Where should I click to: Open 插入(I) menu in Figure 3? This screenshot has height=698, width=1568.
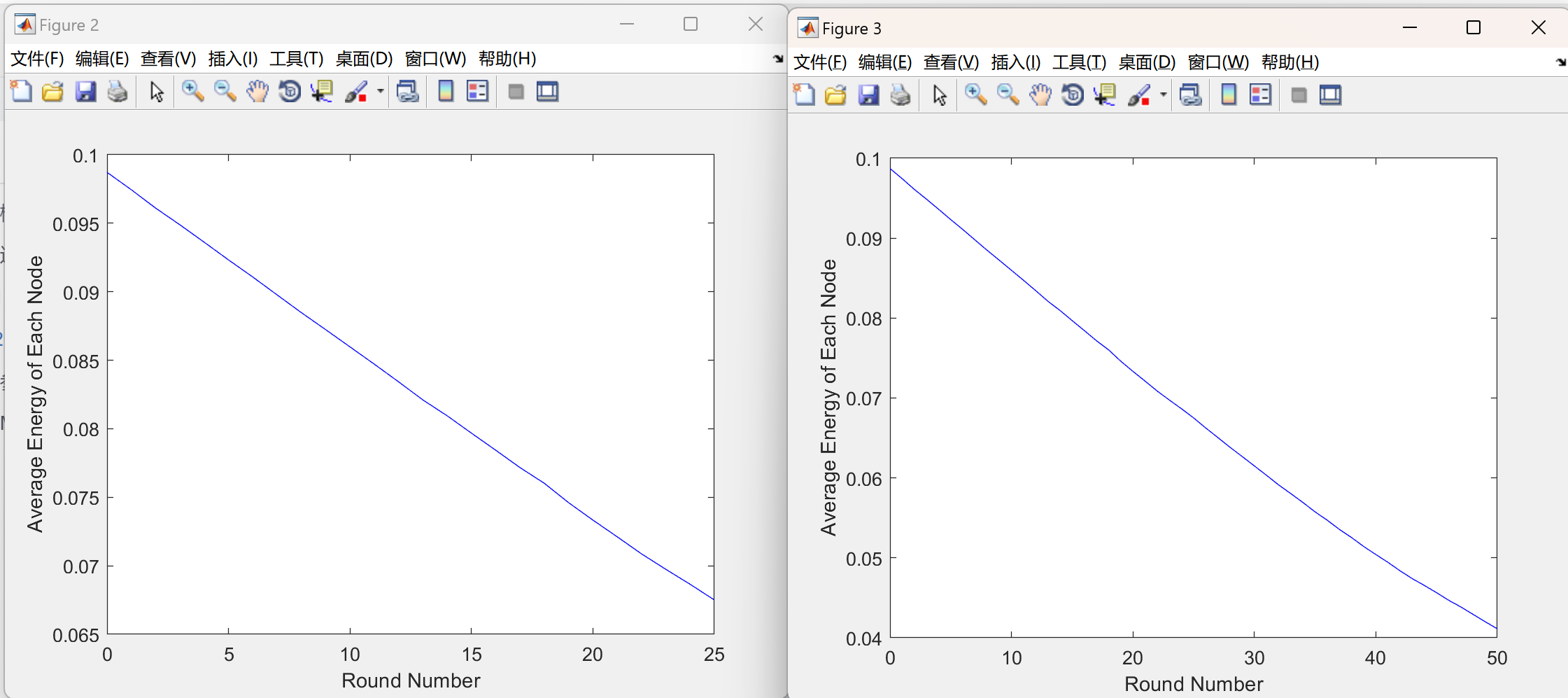[1016, 62]
